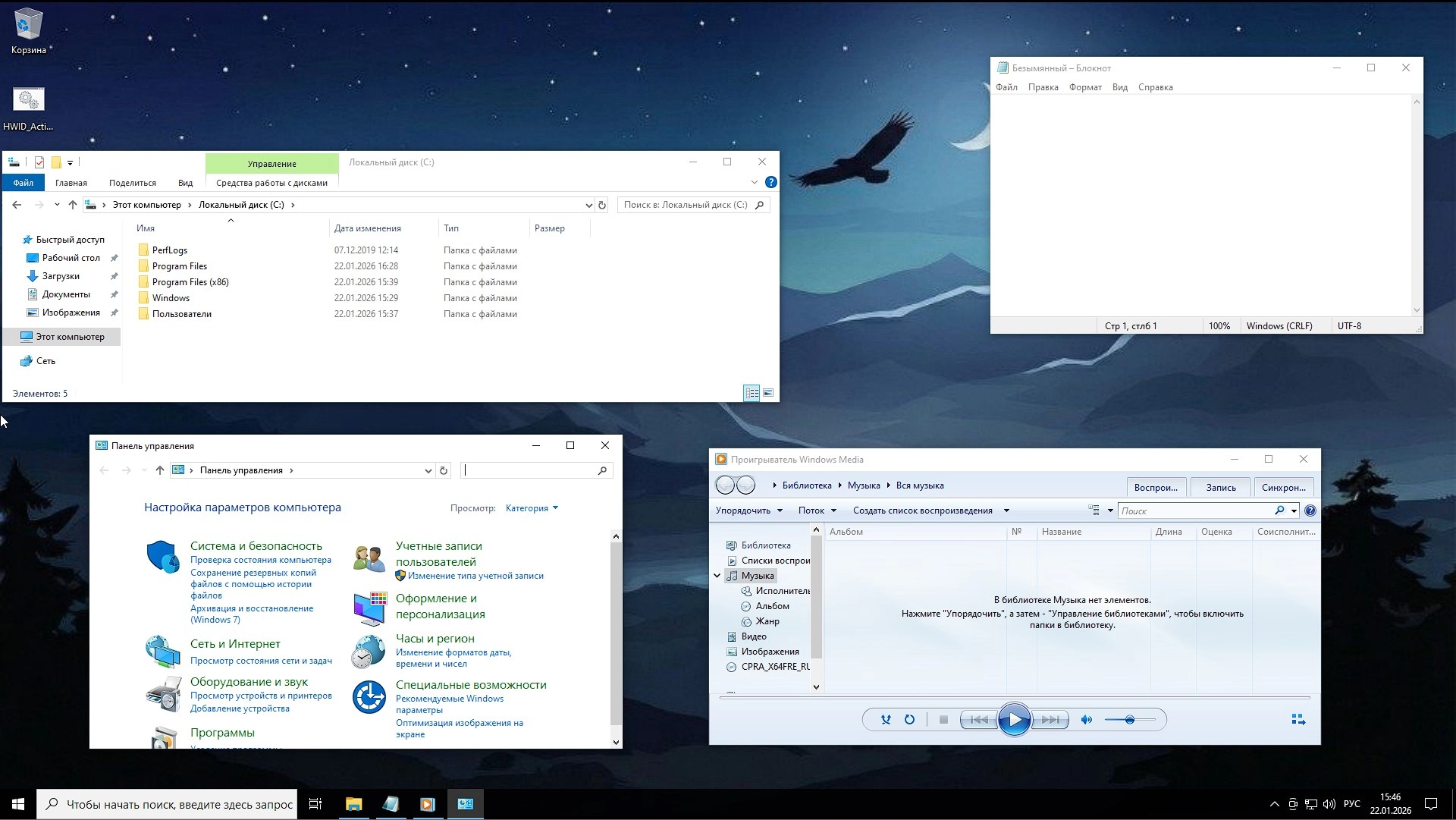Enable shuffle playback in Media Player

tap(886, 720)
